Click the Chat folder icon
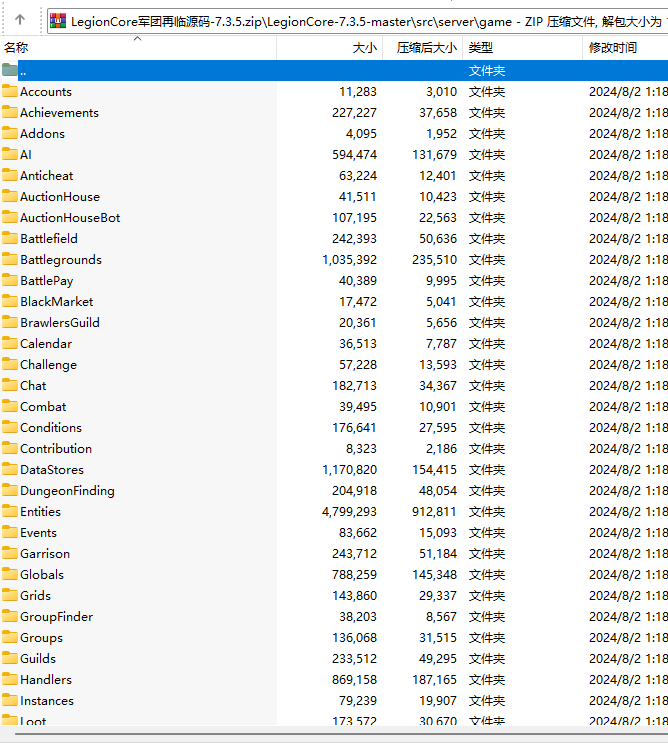This screenshot has height=743, width=668. click(9, 385)
